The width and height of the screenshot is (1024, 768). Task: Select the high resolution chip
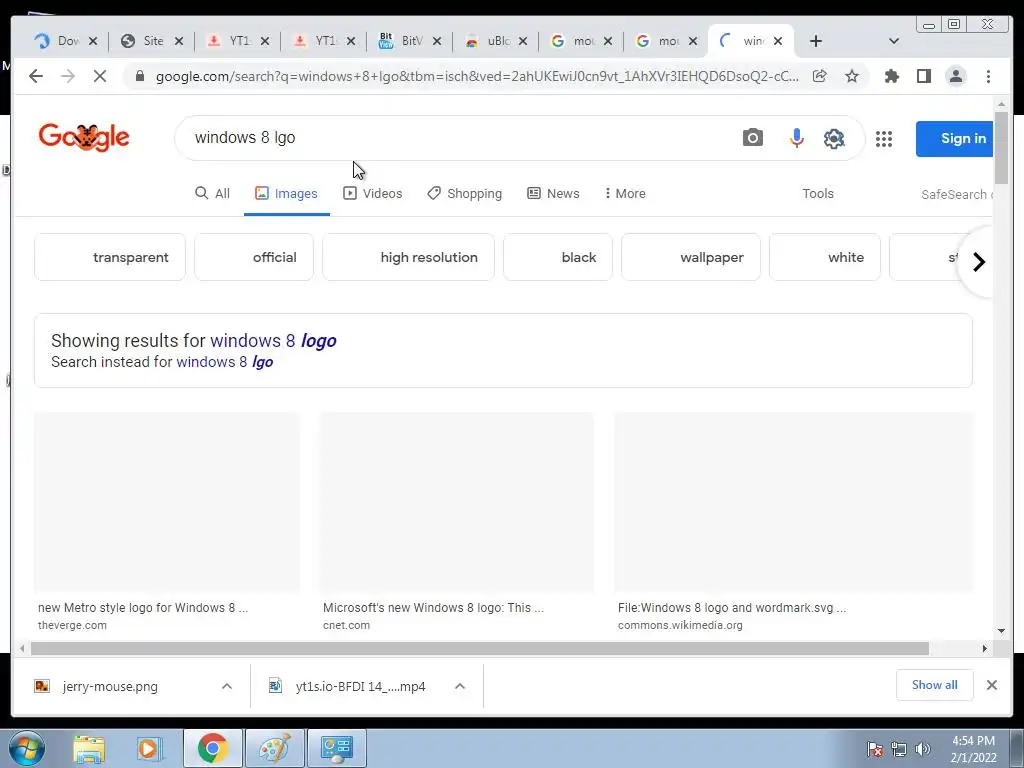(408, 257)
